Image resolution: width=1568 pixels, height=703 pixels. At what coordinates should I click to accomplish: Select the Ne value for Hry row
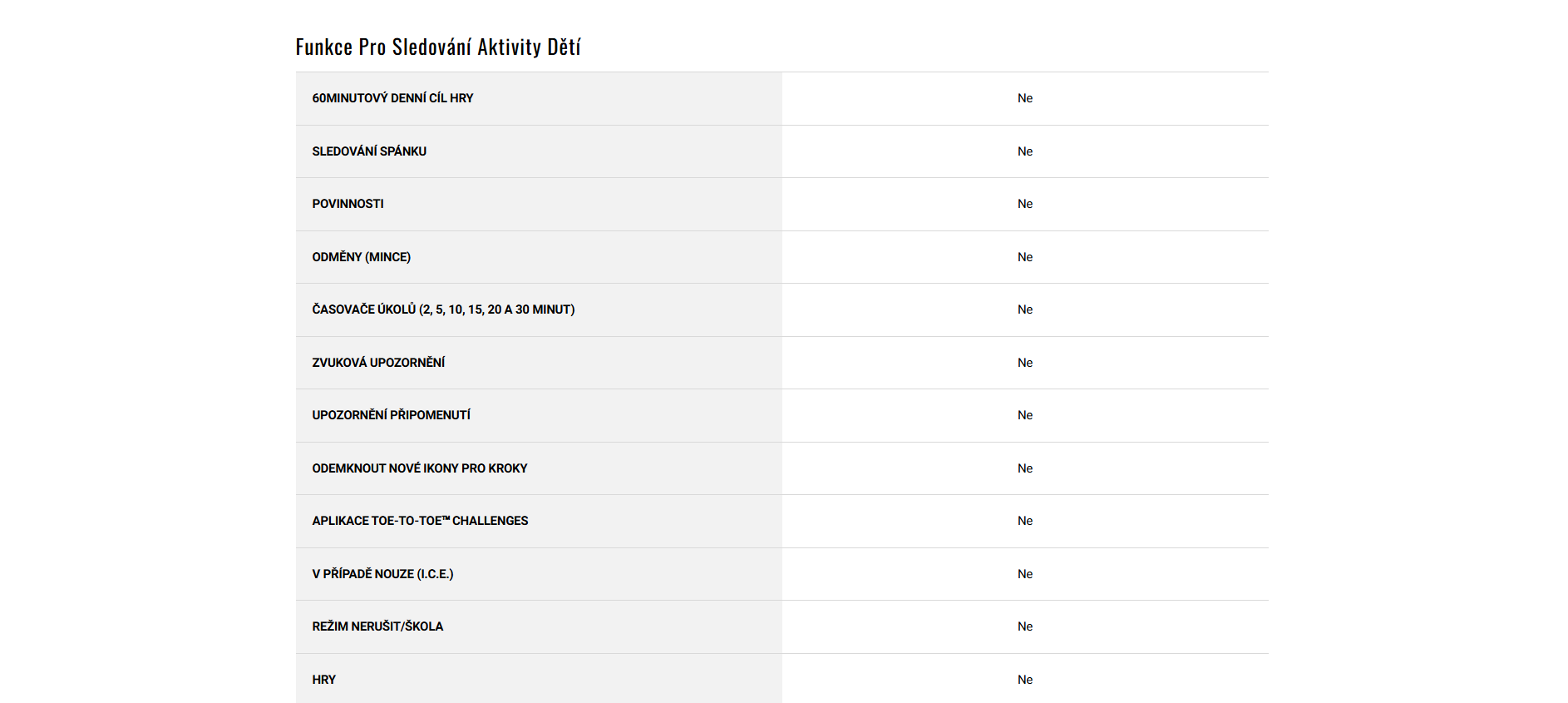click(x=1024, y=680)
